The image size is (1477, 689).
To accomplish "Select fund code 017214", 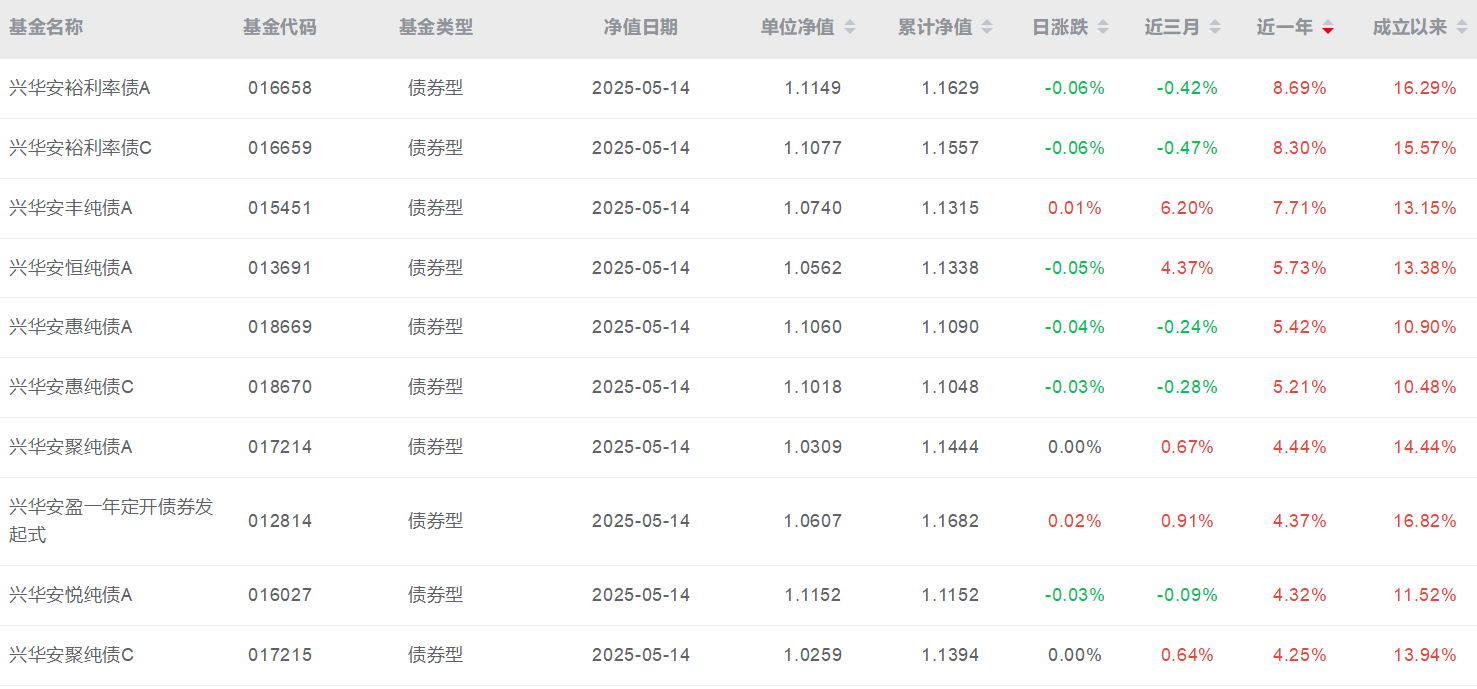I will [280, 447].
